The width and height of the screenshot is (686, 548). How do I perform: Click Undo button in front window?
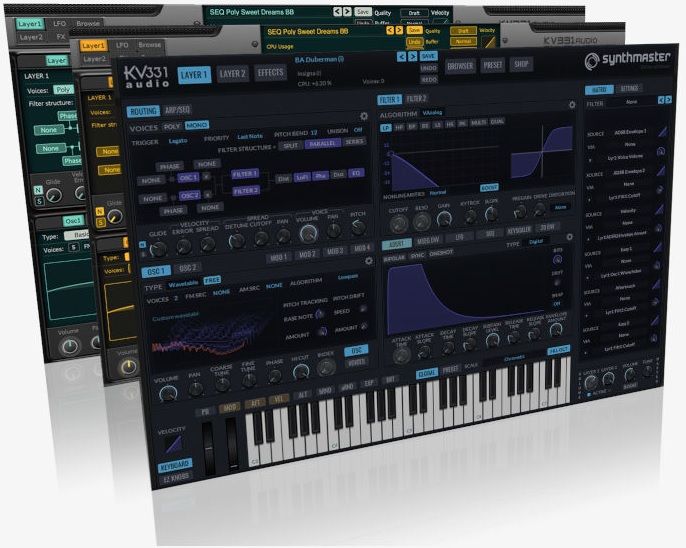click(428, 68)
